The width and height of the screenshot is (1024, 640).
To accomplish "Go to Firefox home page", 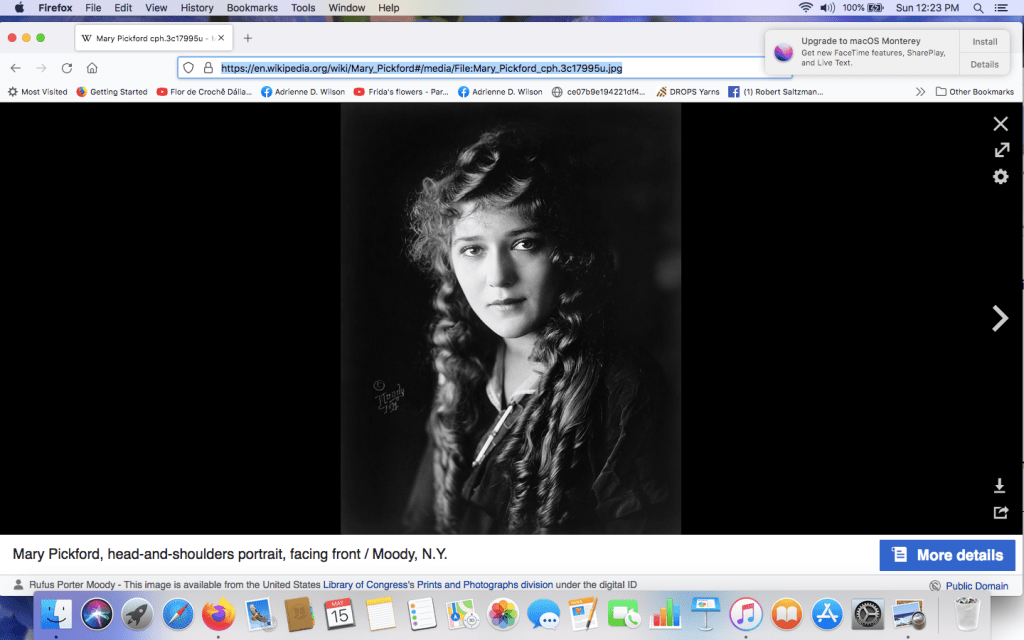I will [x=92, y=68].
